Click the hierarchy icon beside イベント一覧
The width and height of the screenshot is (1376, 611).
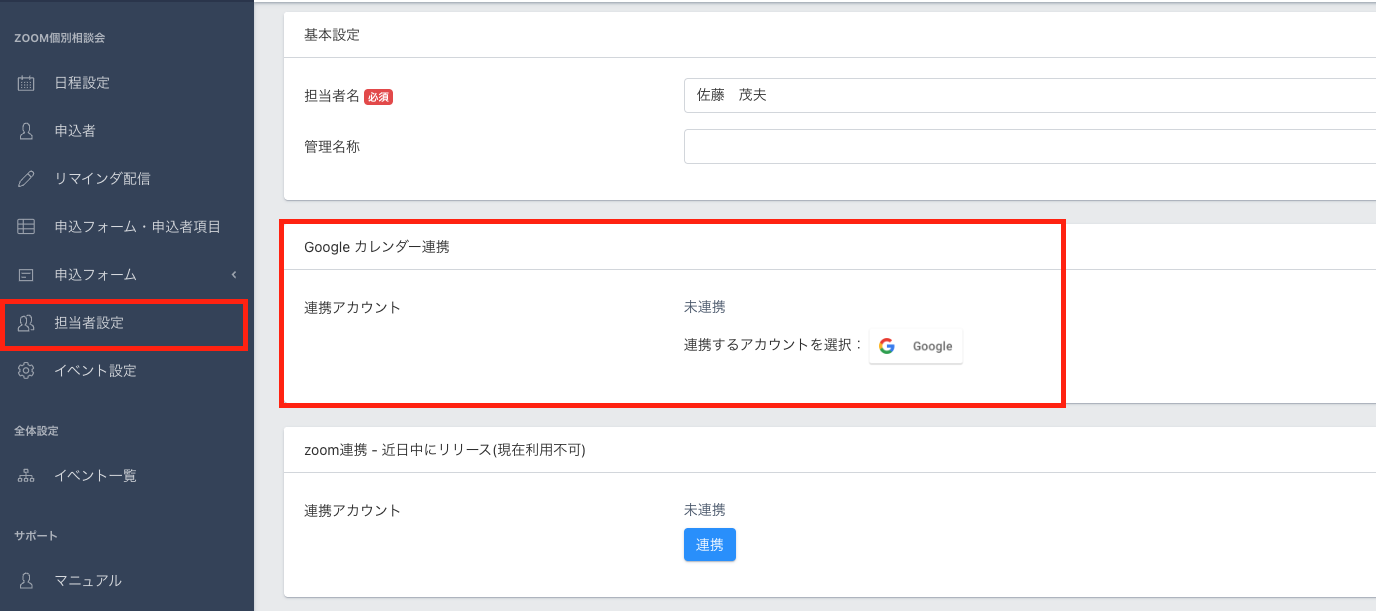pos(27,476)
